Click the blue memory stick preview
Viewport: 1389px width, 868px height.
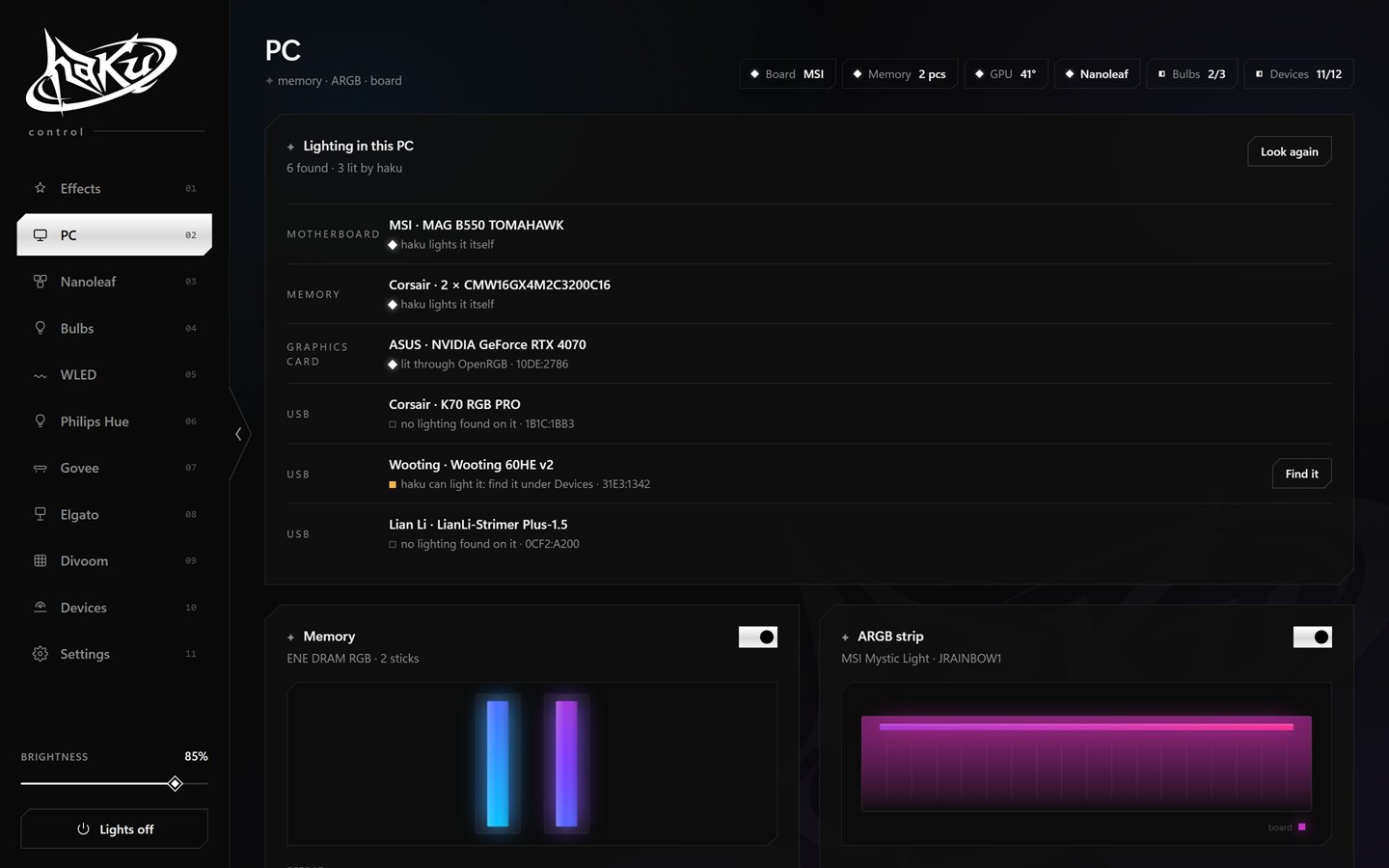[x=498, y=763]
